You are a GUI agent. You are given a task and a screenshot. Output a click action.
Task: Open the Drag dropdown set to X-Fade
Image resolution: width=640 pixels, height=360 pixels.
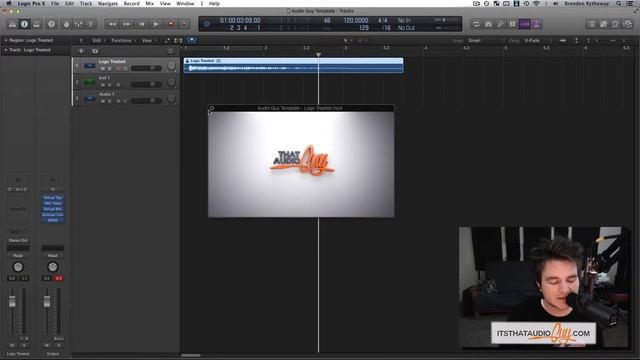click(538, 40)
